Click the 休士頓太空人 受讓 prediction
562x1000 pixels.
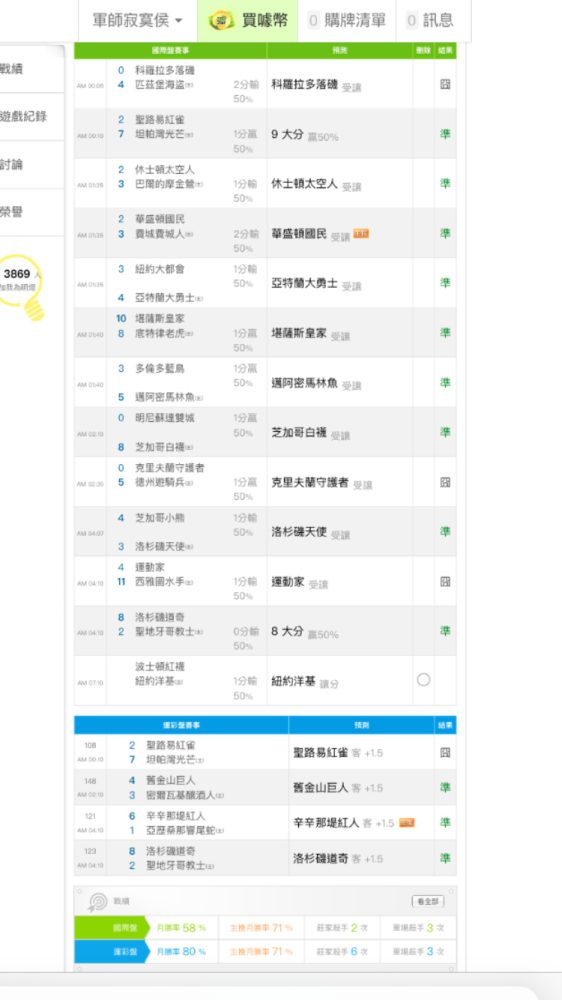(x=316, y=184)
